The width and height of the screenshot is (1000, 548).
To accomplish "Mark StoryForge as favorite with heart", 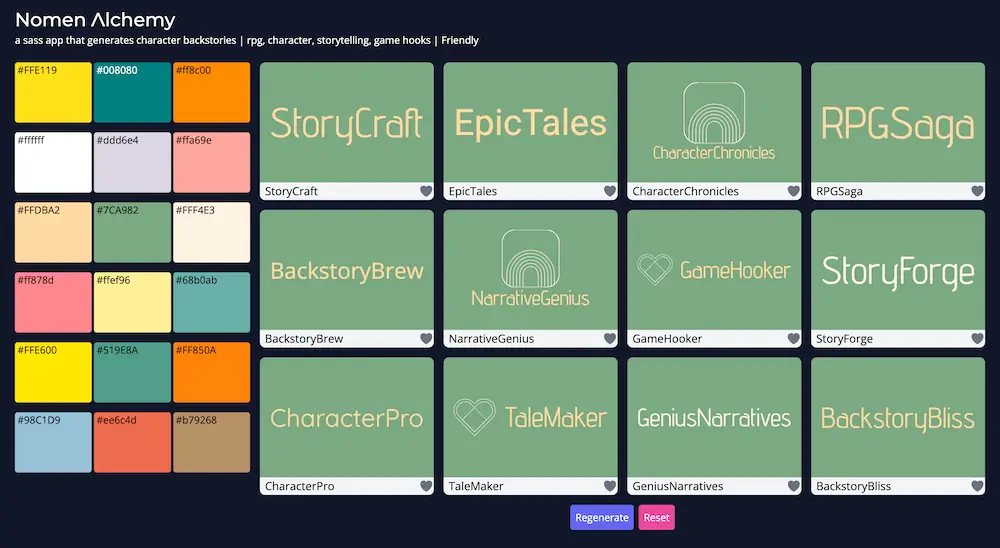I will 978,339.
